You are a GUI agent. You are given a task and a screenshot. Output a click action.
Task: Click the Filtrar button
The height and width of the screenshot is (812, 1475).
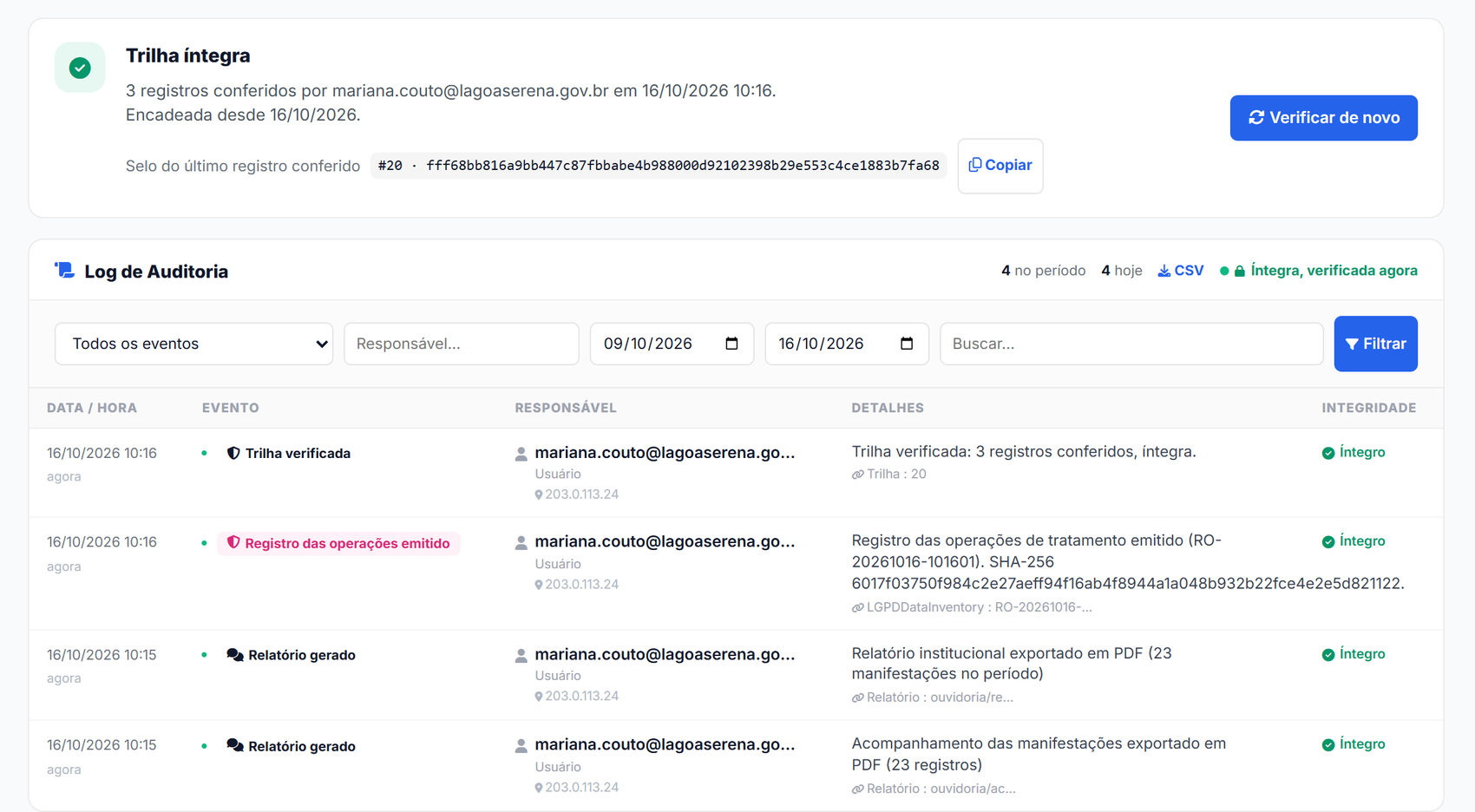[x=1375, y=344]
